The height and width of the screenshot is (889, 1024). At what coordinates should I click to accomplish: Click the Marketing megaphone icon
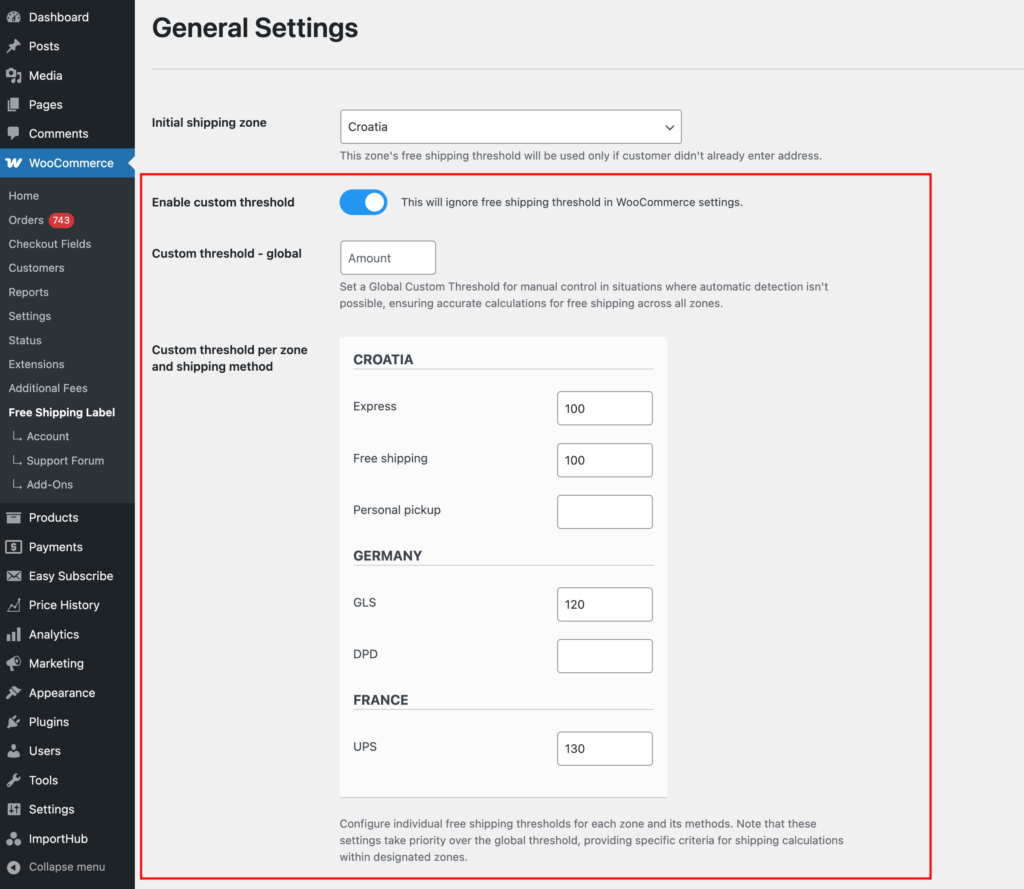[14, 664]
